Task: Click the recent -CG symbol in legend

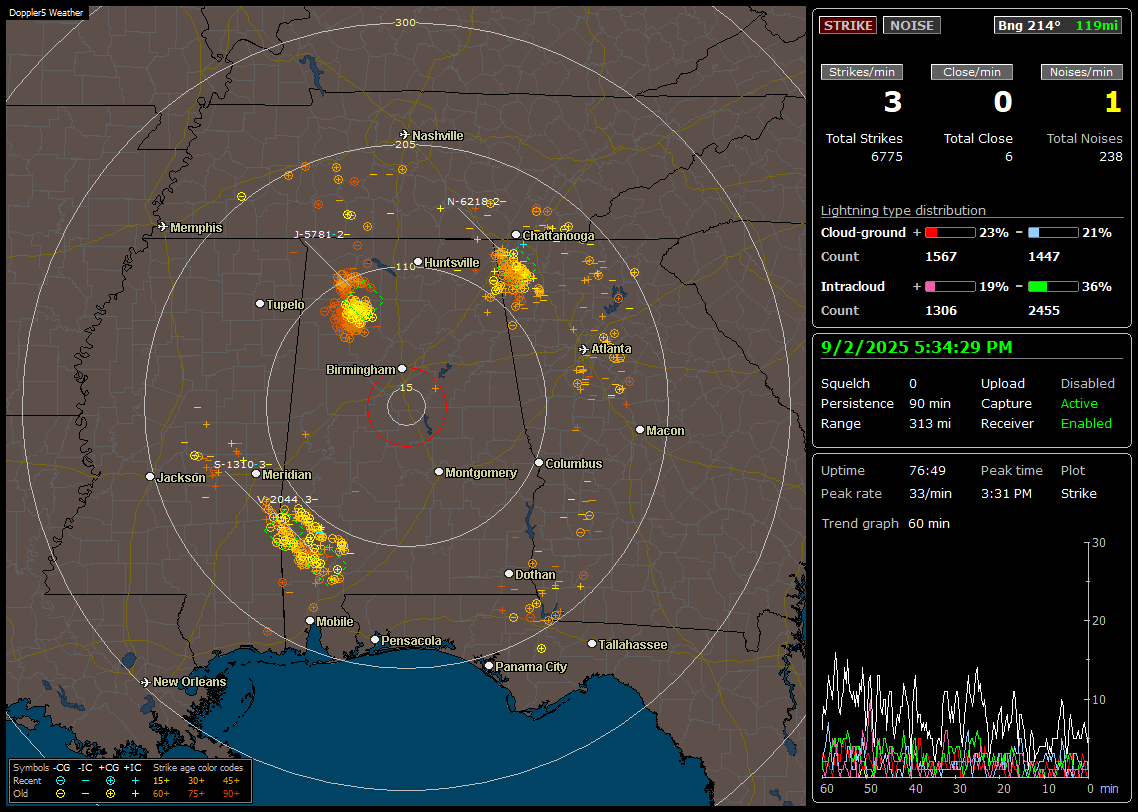Action: click(60, 781)
